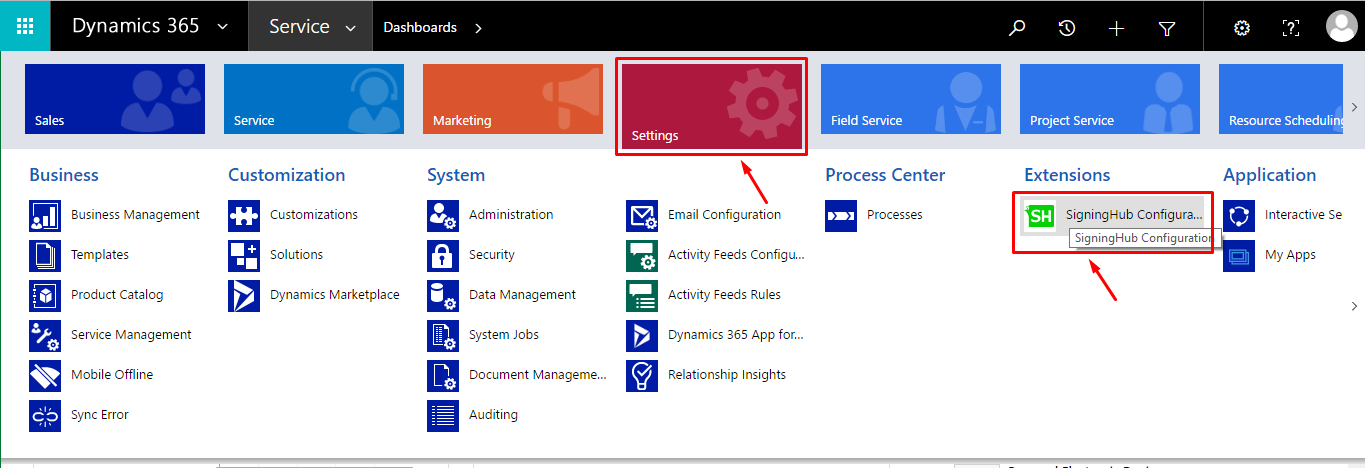
Task: Go to Processes under Process Center
Action: pos(894,215)
